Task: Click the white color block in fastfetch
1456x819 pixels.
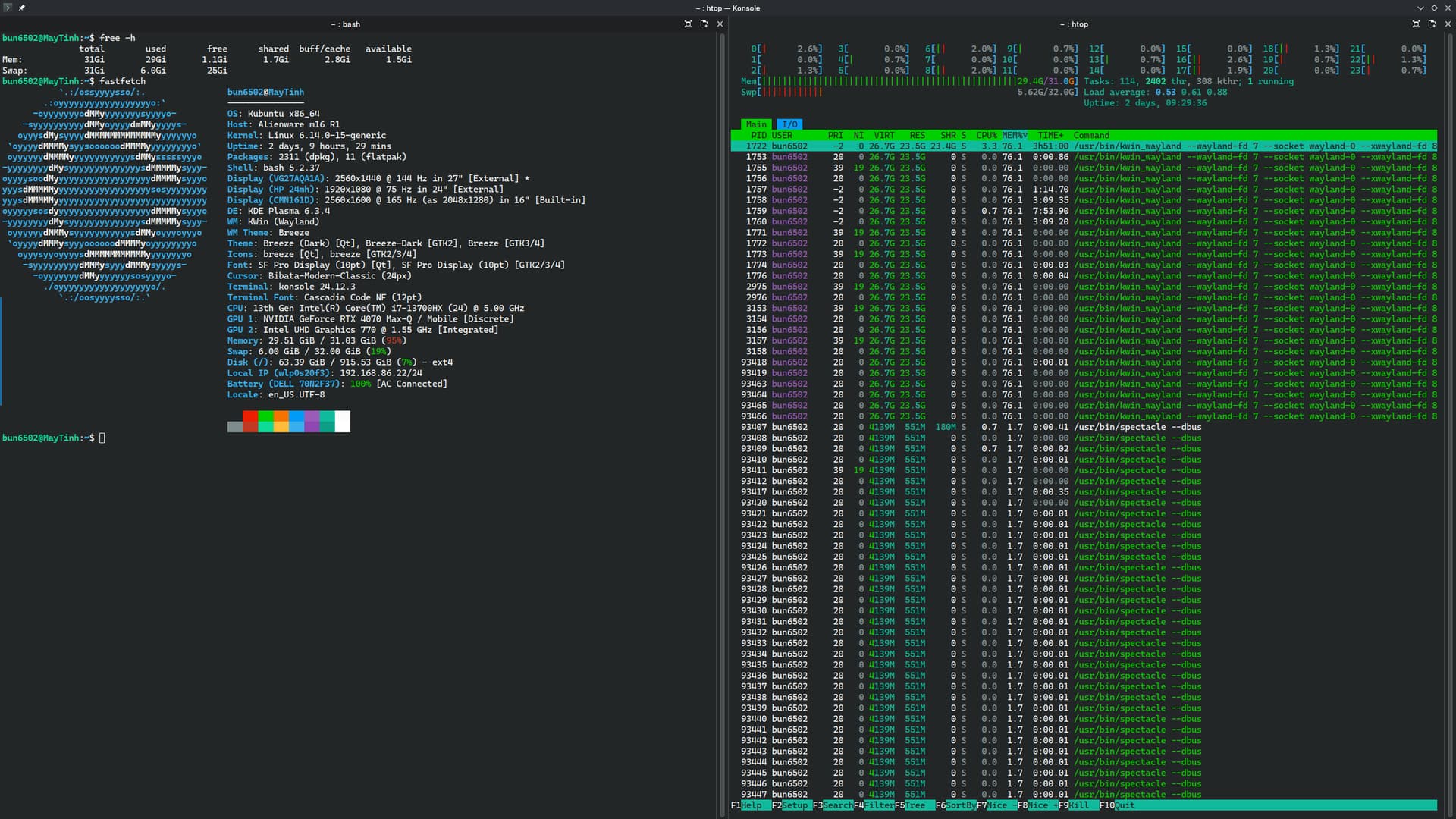Action: click(342, 421)
